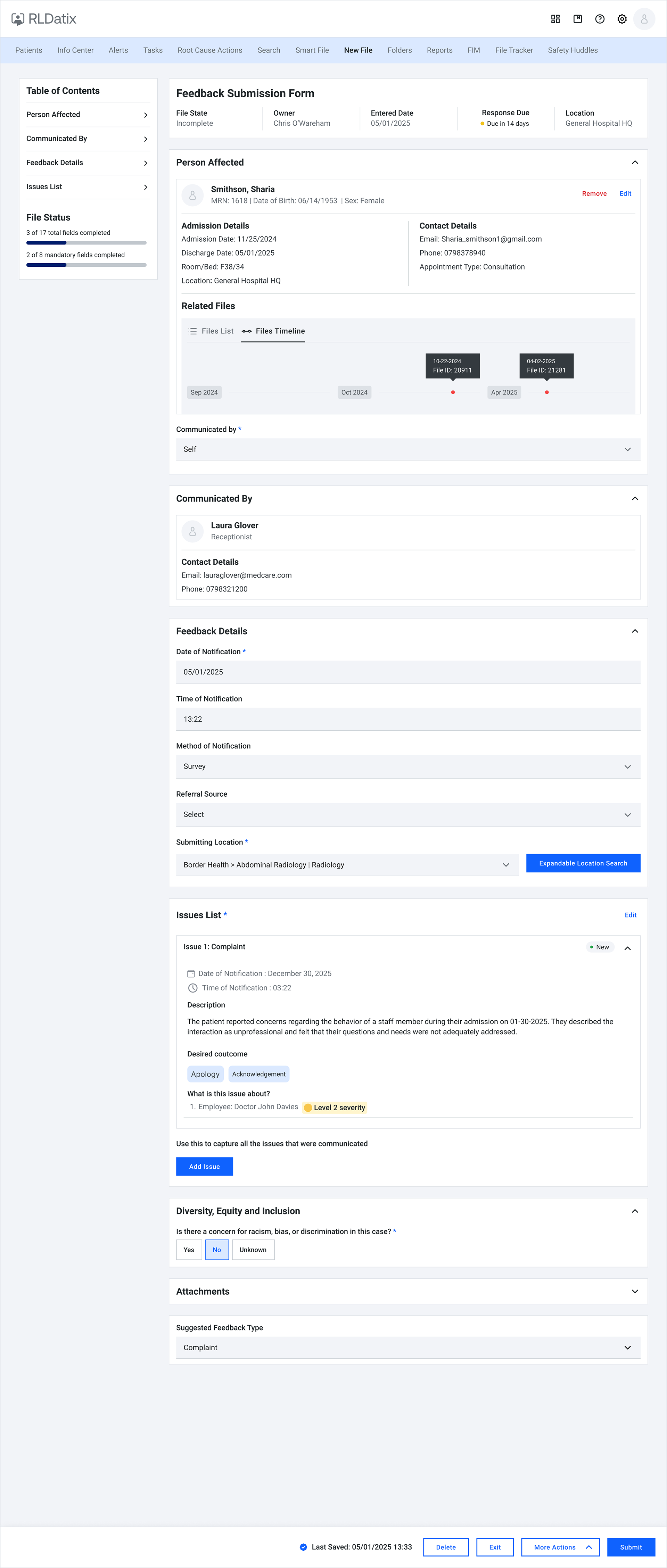Open the Referral Source dropdown
Screen dimensions: 667x1568
[408, 814]
